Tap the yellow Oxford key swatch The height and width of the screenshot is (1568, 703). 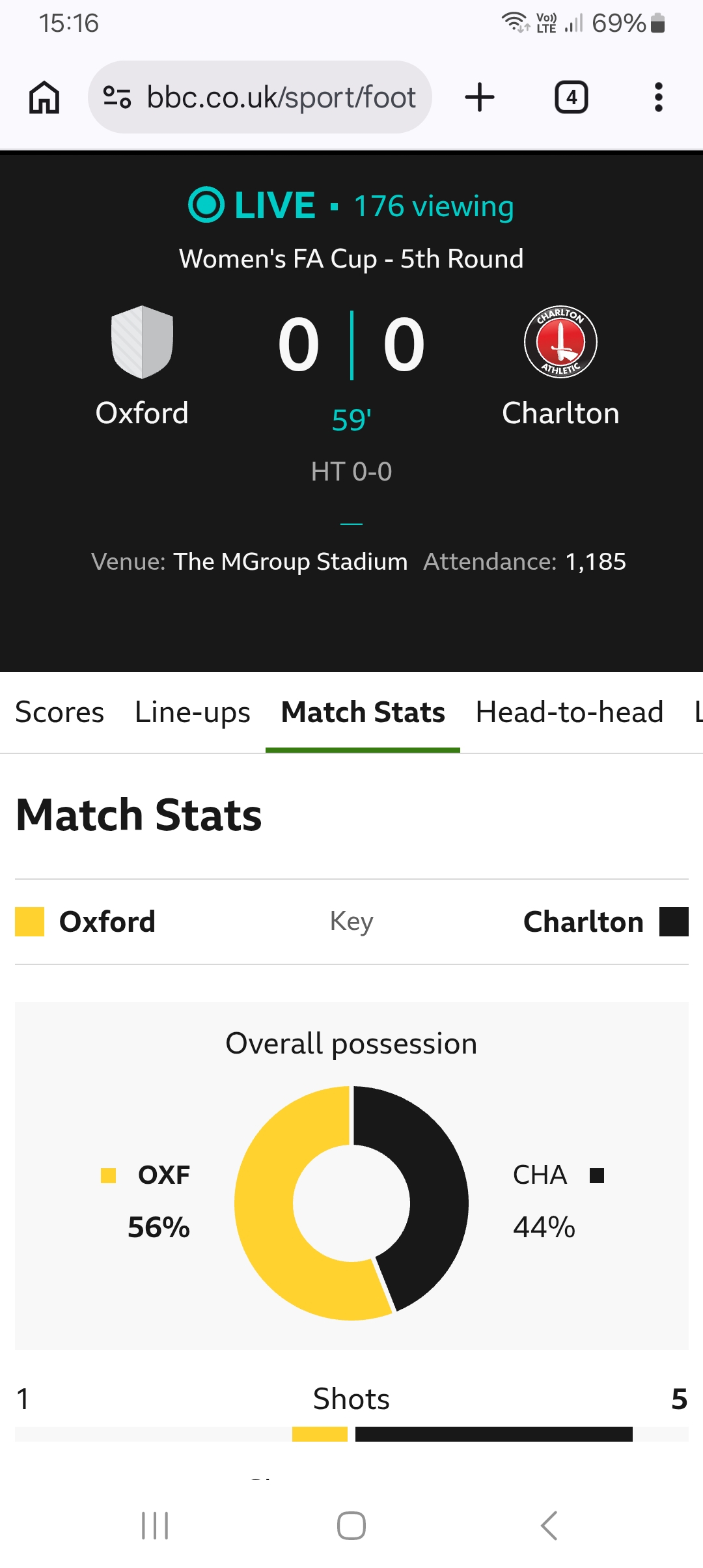click(x=29, y=922)
